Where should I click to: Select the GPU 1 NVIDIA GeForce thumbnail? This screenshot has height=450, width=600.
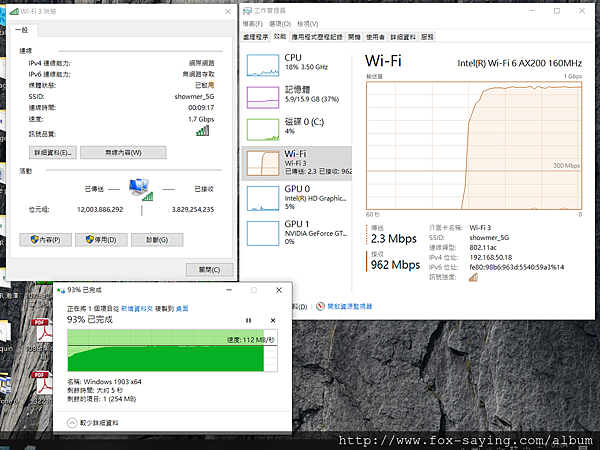[263, 233]
